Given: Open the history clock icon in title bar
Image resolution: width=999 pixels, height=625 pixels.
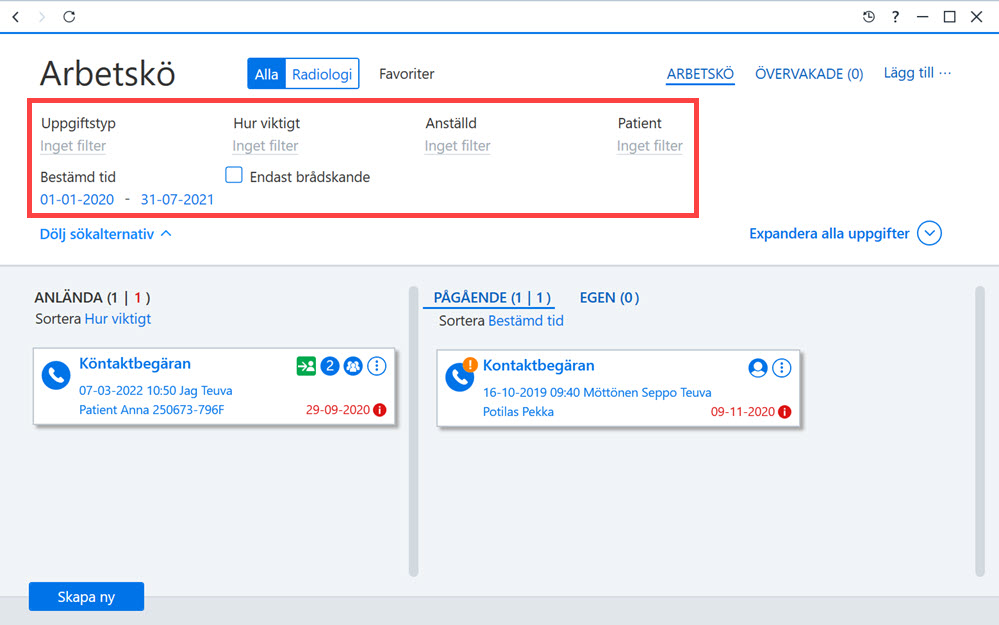Looking at the screenshot, I should click(x=868, y=17).
